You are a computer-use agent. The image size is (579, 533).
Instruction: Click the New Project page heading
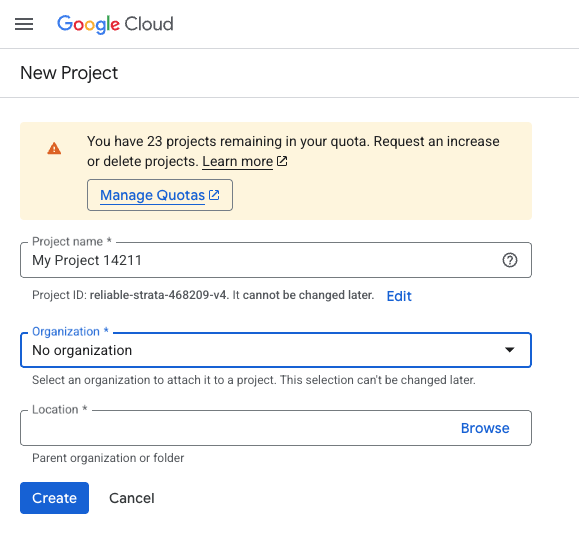(69, 73)
